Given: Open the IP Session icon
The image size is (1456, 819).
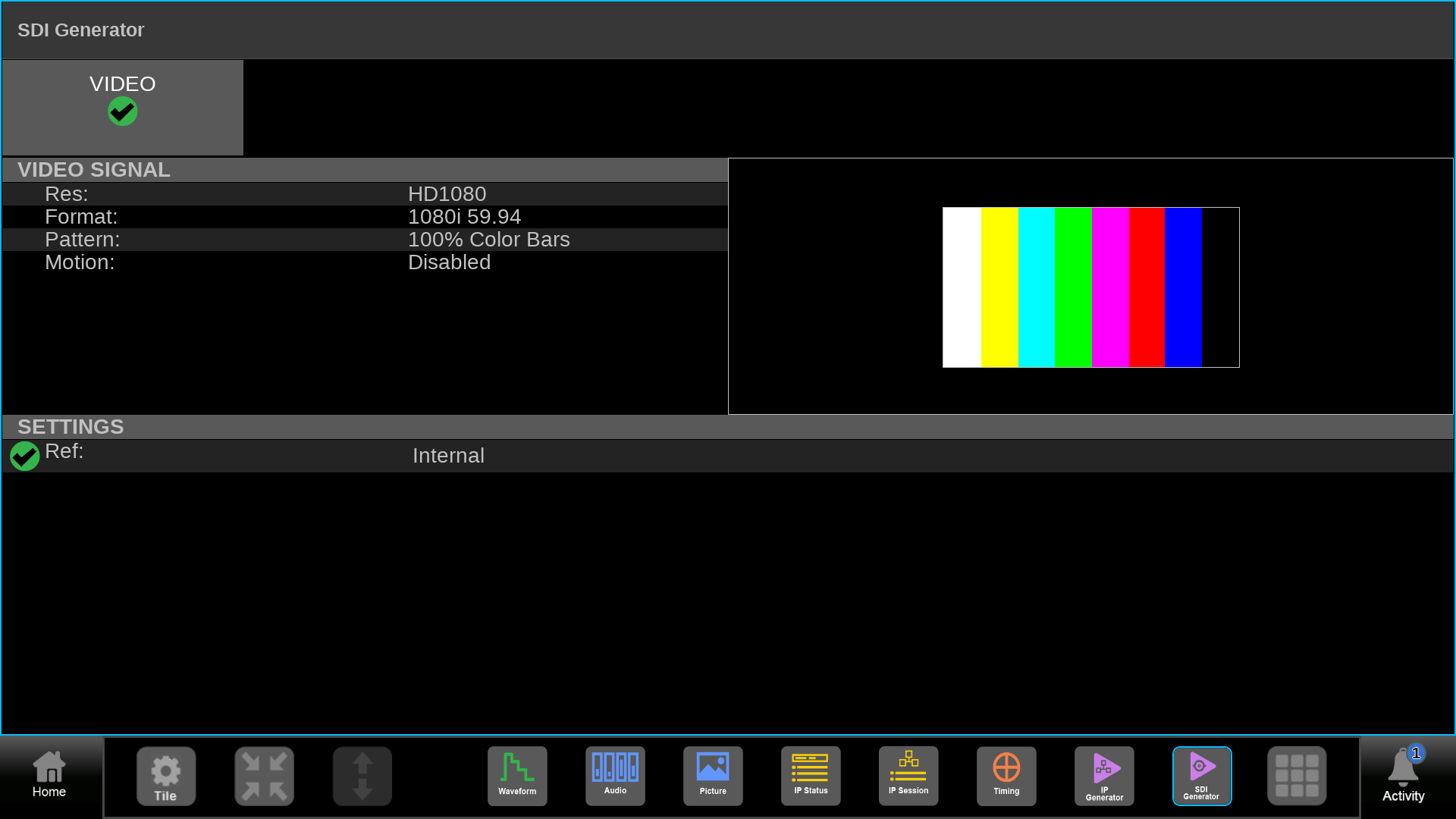Looking at the screenshot, I should click(908, 776).
